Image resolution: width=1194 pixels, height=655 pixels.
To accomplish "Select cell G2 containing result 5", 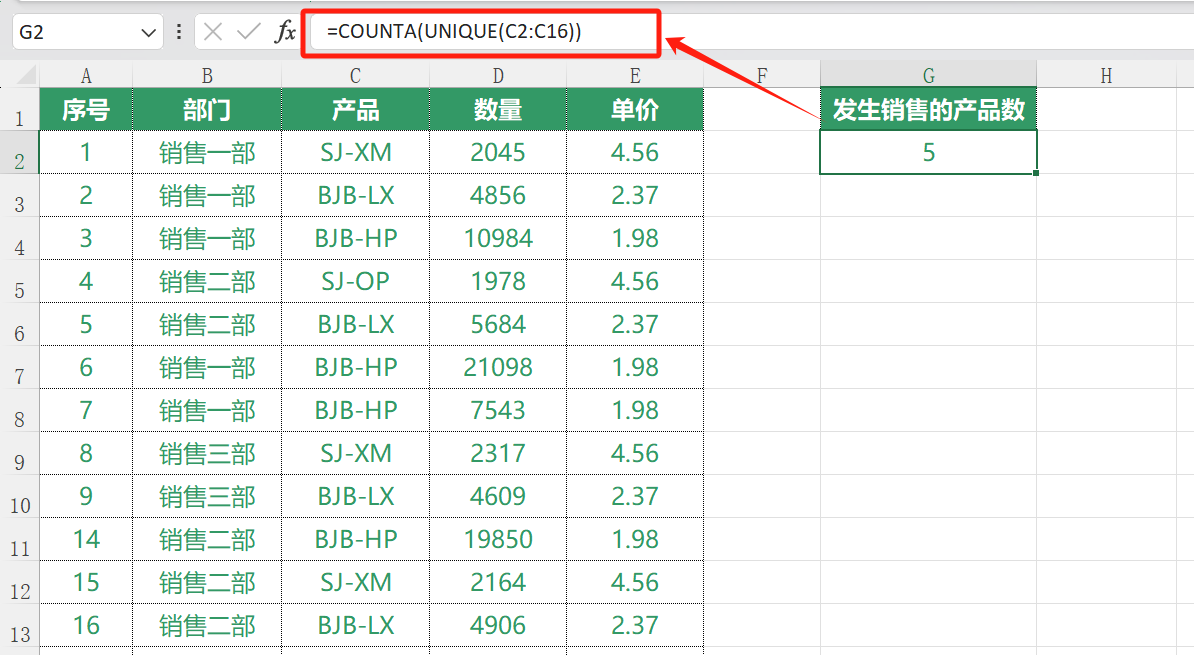I will (x=928, y=152).
